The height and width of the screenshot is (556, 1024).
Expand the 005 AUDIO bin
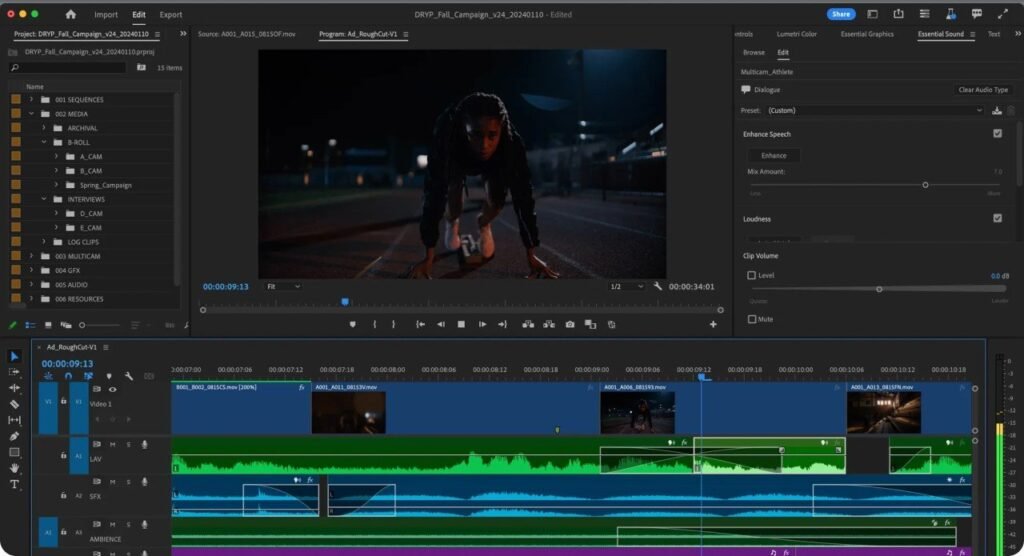click(31, 285)
